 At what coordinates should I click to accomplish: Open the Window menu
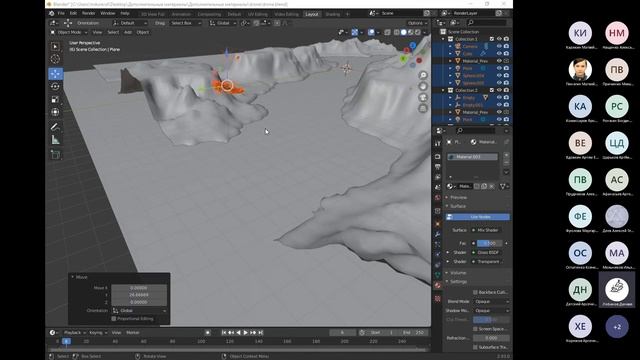(108, 13)
